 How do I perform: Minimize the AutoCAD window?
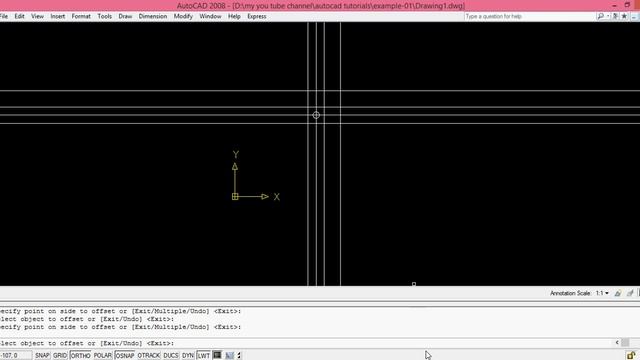click(614, 5)
